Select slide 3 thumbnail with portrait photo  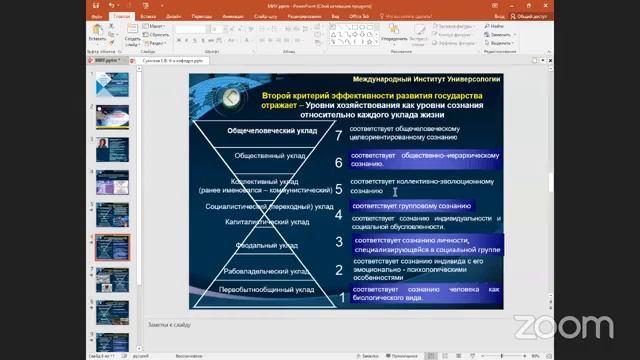(x=112, y=150)
